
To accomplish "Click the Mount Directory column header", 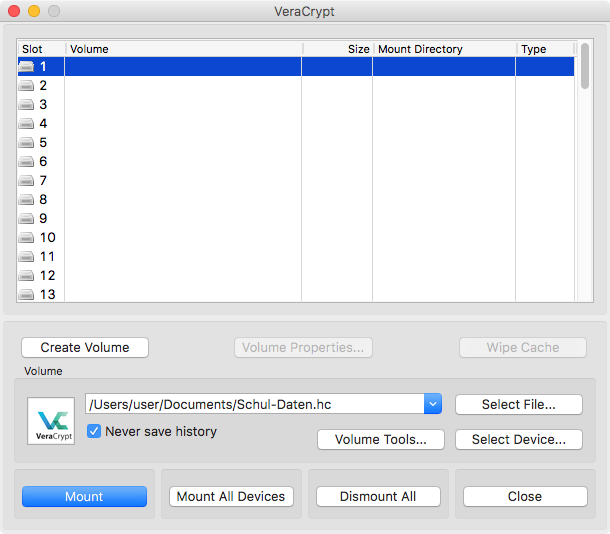I will click(443, 49).
